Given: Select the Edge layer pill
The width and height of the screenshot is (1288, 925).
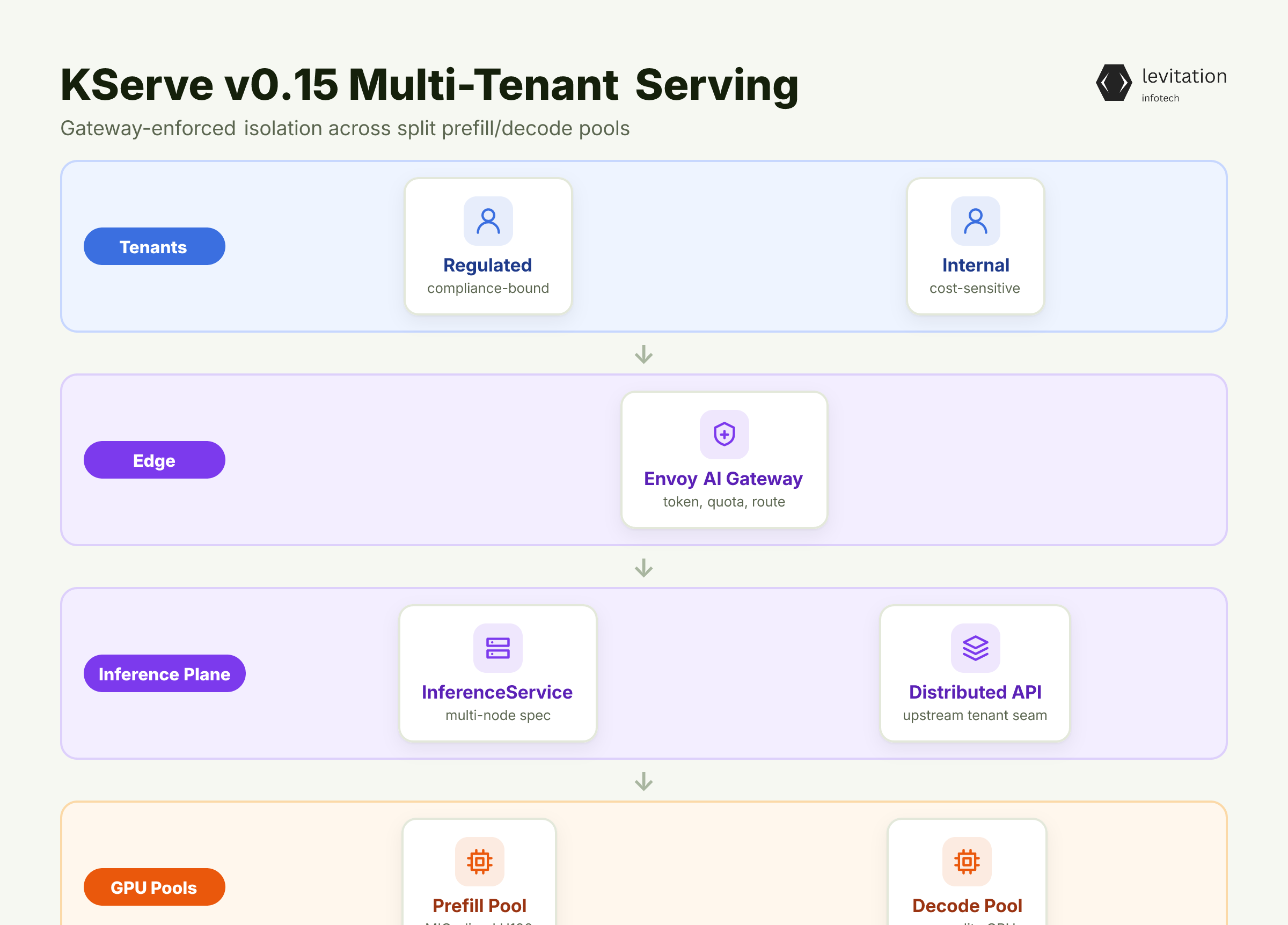Looking at the screenshot, I should (x=155, y=460).
